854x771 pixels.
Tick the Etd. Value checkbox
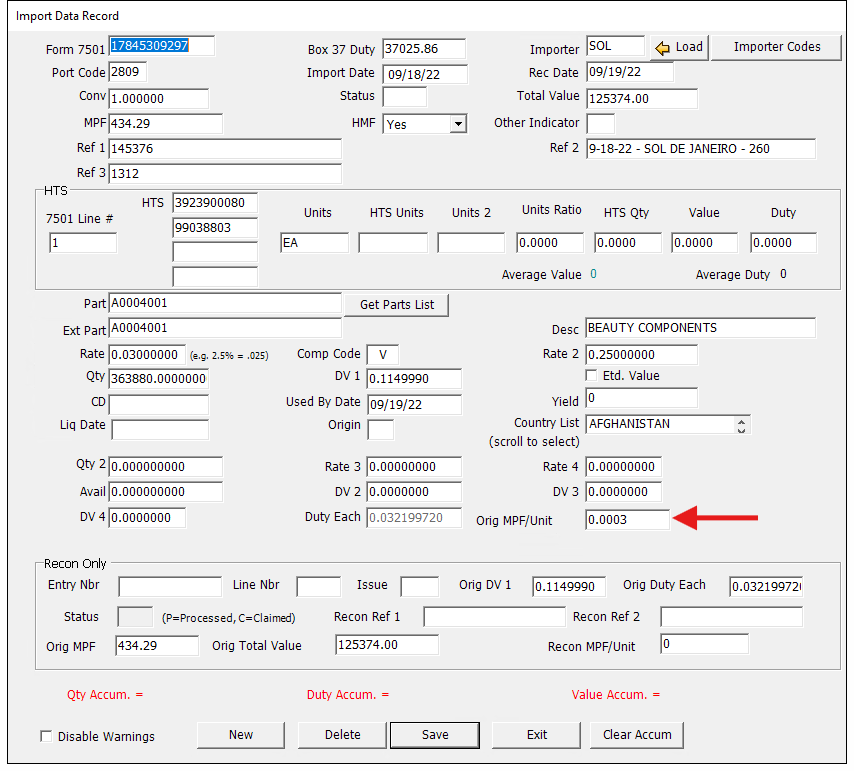pos(591,375)
